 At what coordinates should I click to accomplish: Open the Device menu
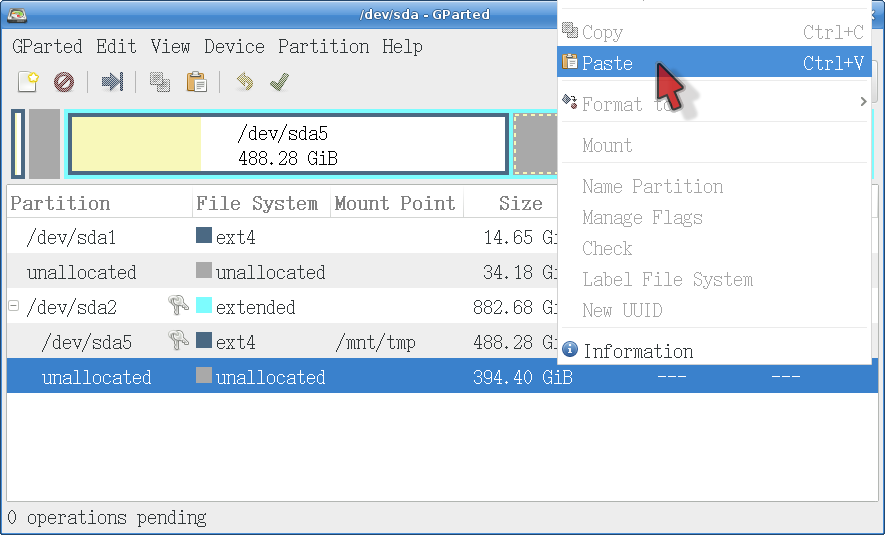(x=234, y=47)
